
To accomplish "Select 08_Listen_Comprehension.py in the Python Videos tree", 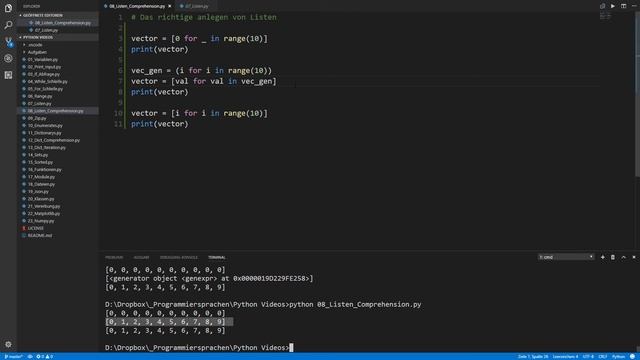I will (58, 111).
